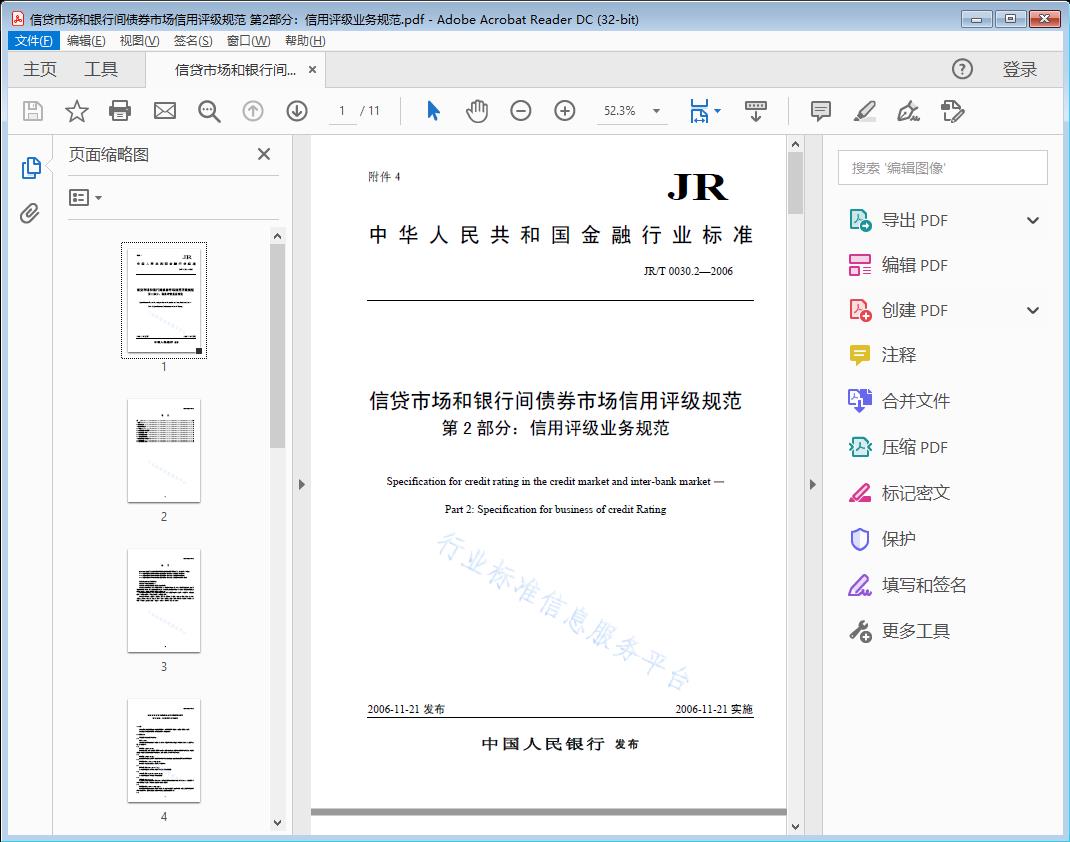Expand the 导出 PDF section chevron

[1033, 221]
